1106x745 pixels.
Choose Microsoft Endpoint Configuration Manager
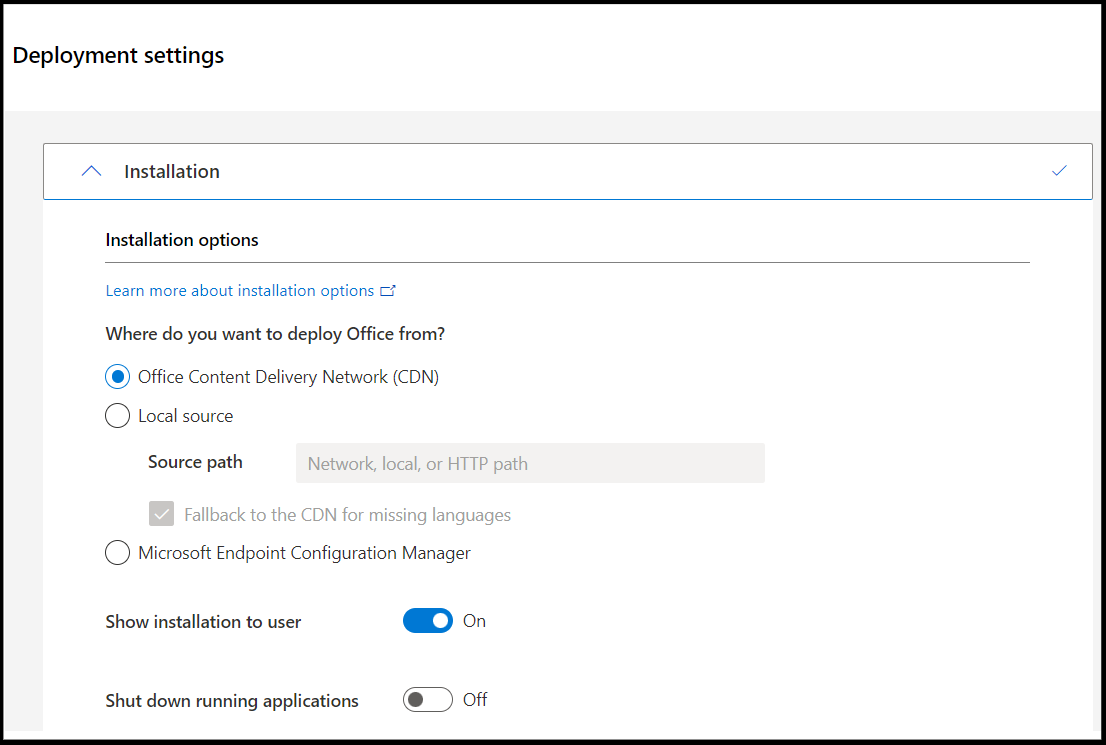point(117,552)
